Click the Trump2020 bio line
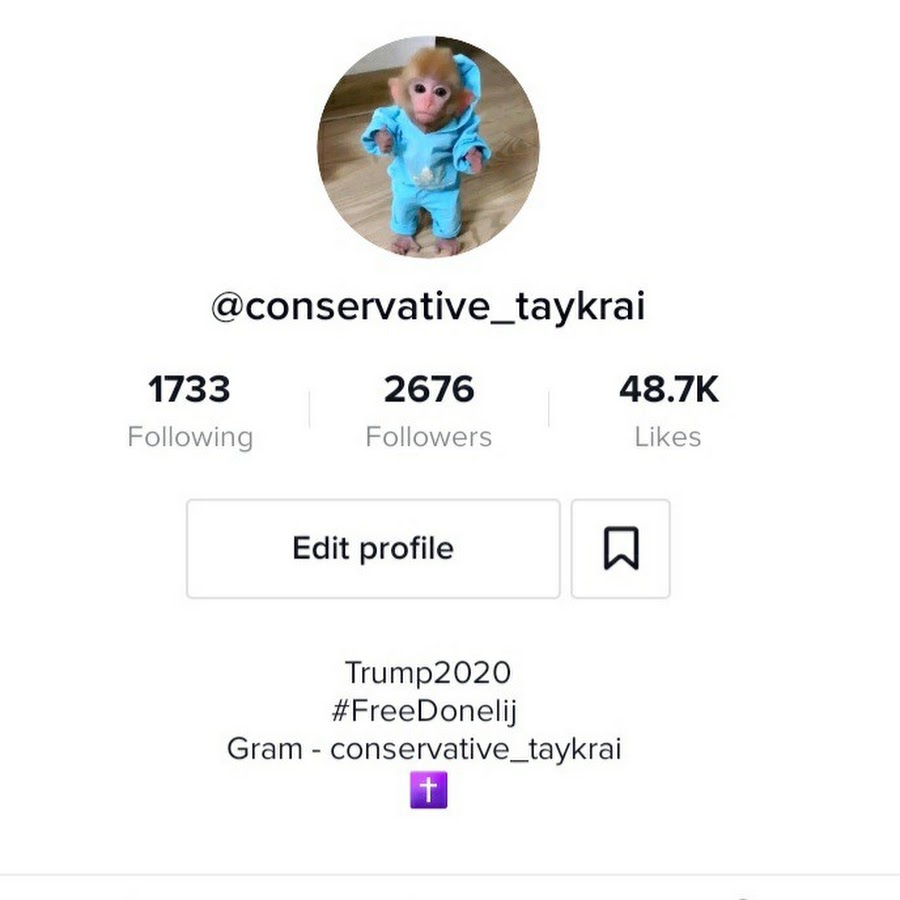900x900 pixels. click(x=428, y=673)
